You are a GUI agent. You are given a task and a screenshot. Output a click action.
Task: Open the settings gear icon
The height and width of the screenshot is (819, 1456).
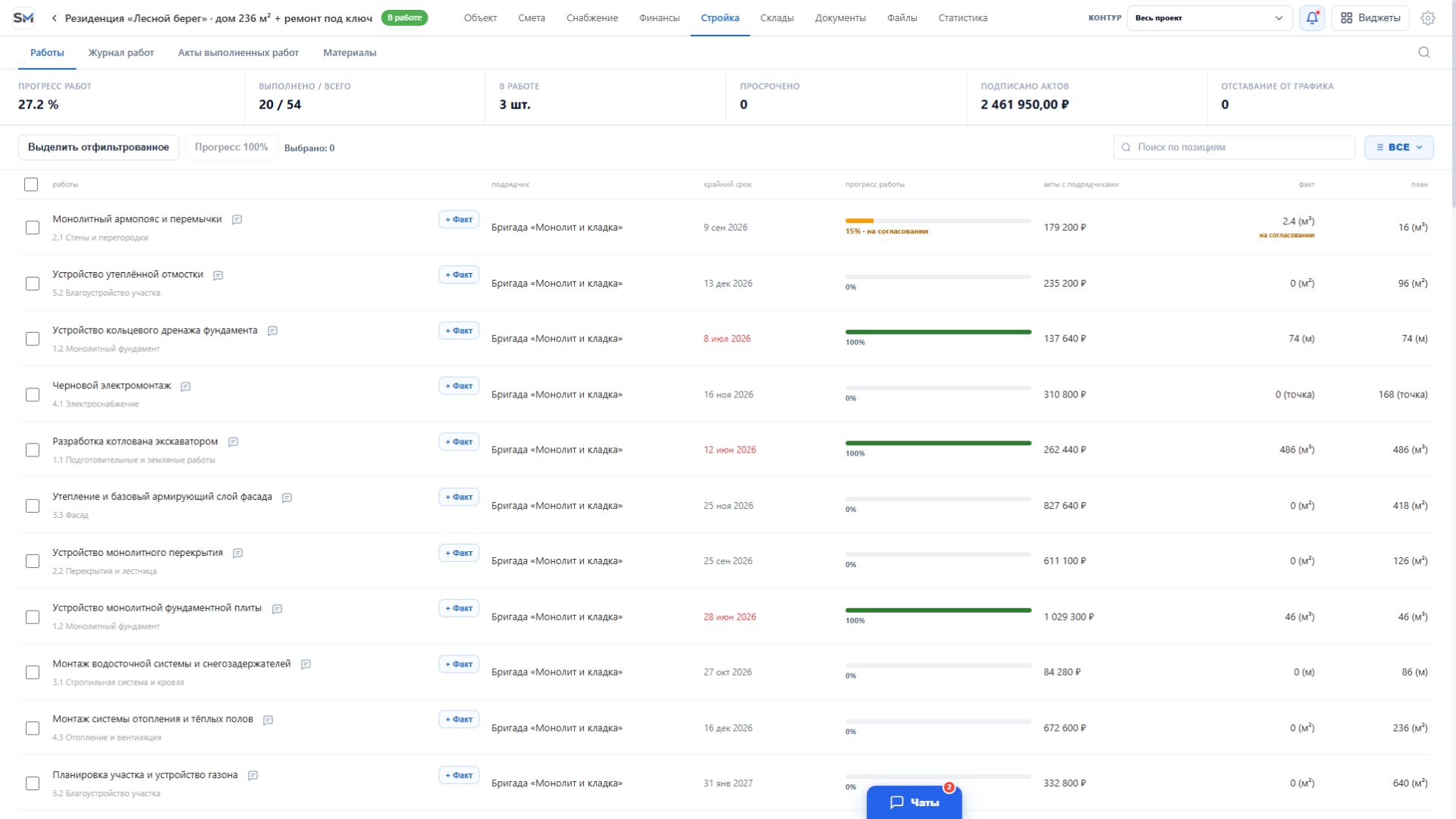[x=1428, y=18]
